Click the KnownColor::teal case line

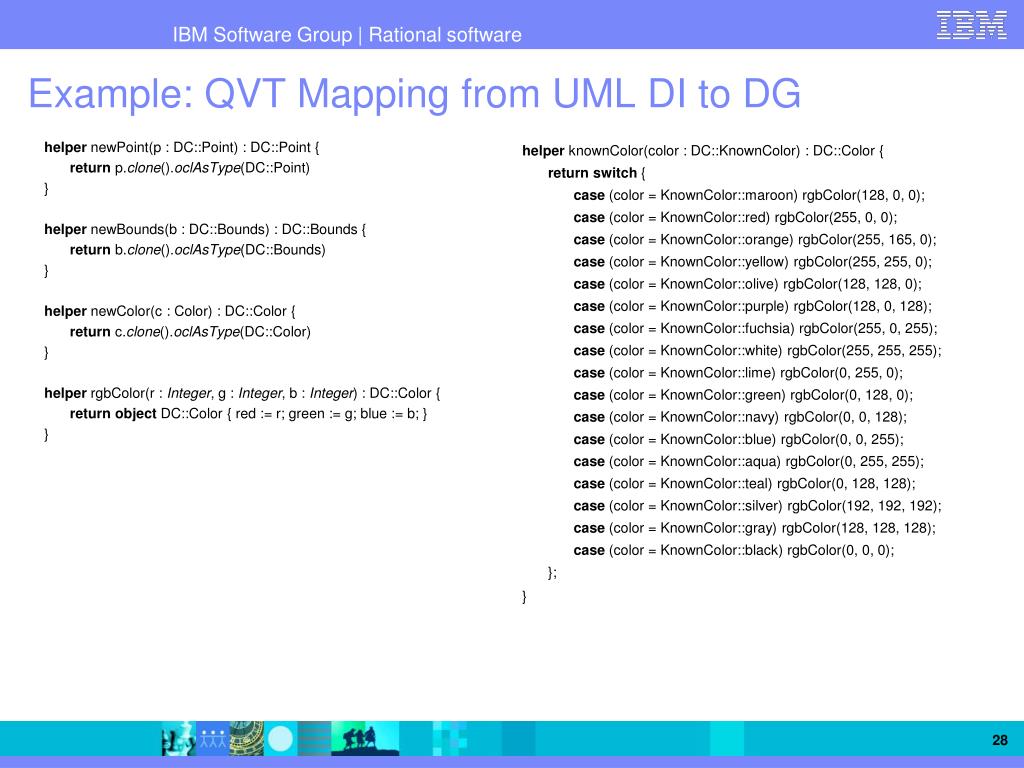click(x=744, y=484)
